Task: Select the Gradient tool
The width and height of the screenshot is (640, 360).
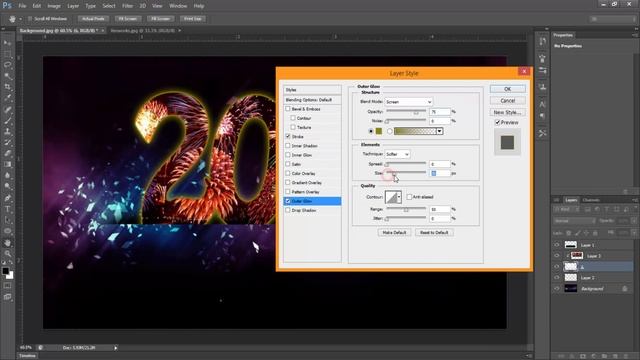Action: (7, 164)
